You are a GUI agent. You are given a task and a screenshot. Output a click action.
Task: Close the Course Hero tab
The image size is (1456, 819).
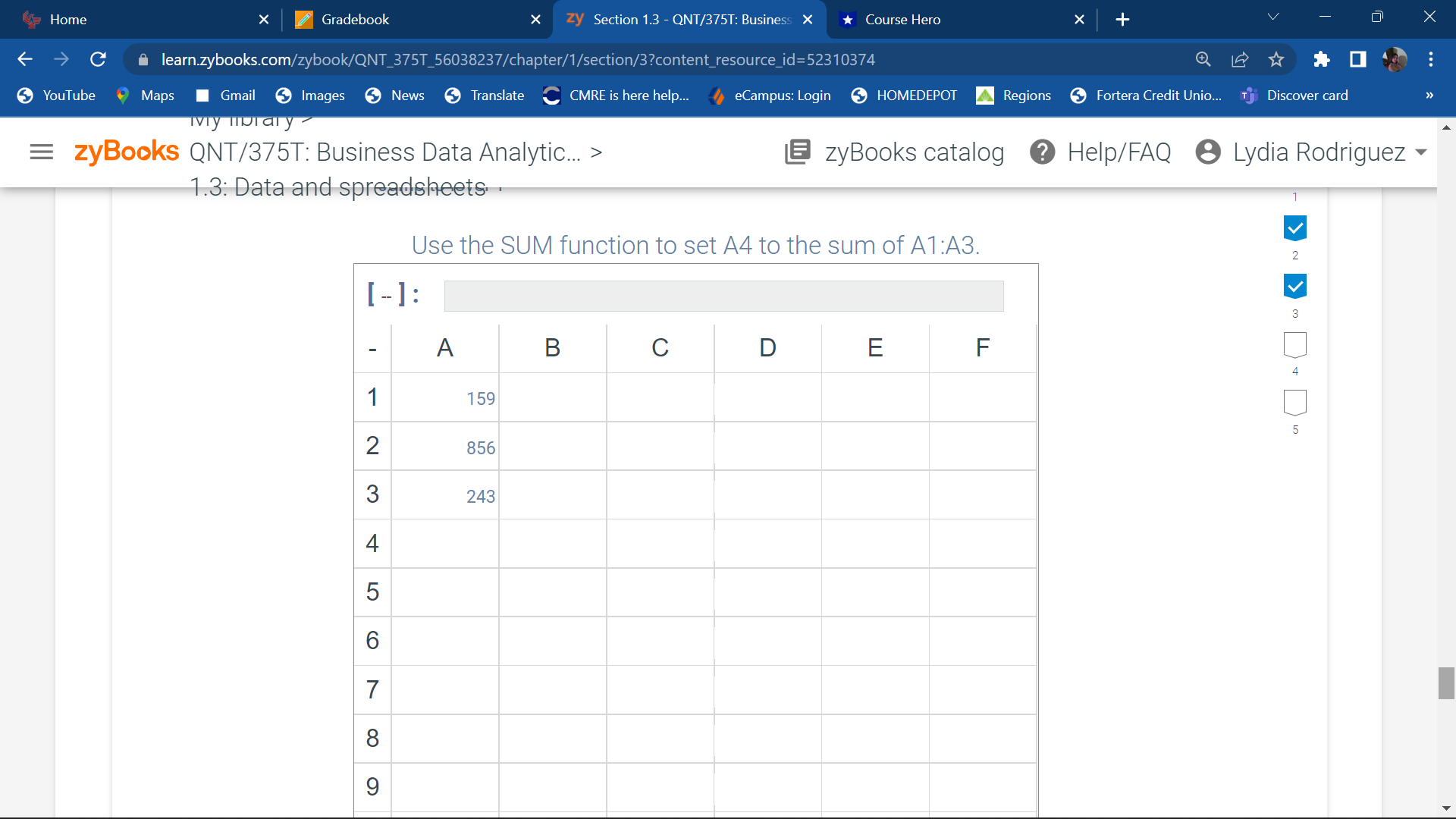click(x=1080, y=20)
